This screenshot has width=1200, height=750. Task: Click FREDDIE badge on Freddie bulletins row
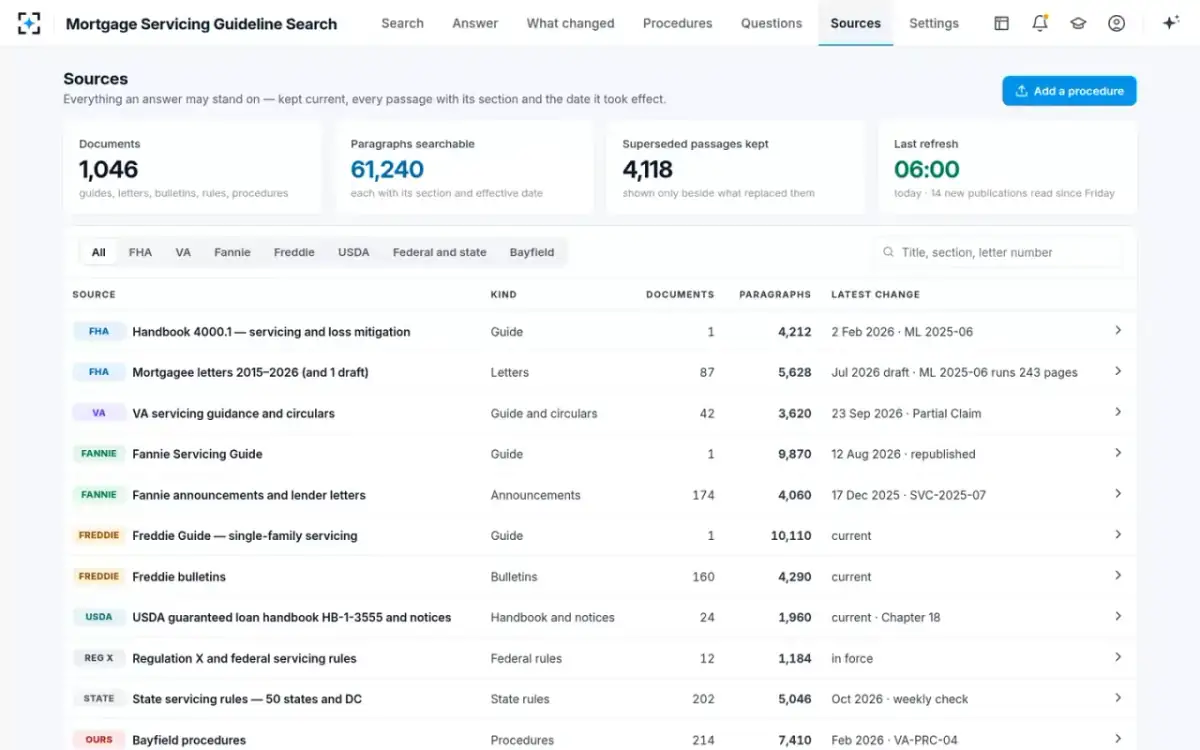coord(99,576)
